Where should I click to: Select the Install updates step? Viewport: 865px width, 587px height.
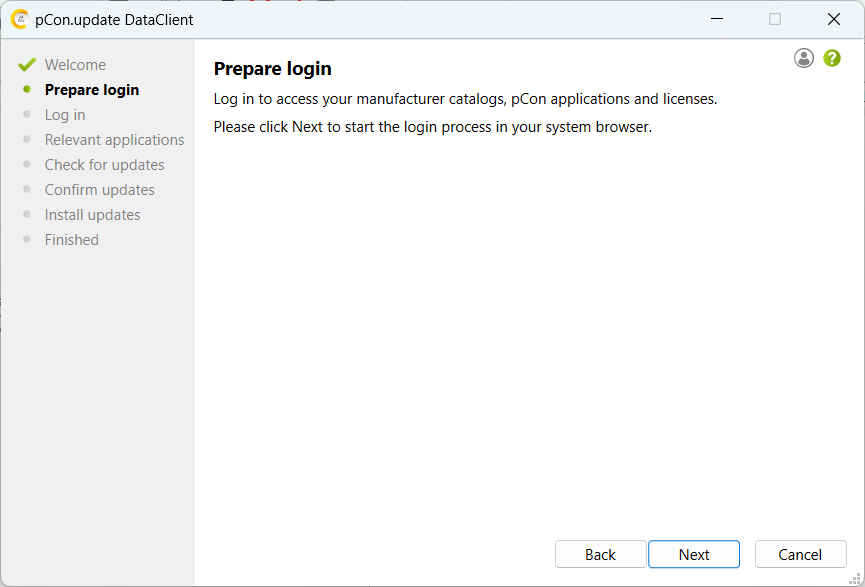(92, 215)
